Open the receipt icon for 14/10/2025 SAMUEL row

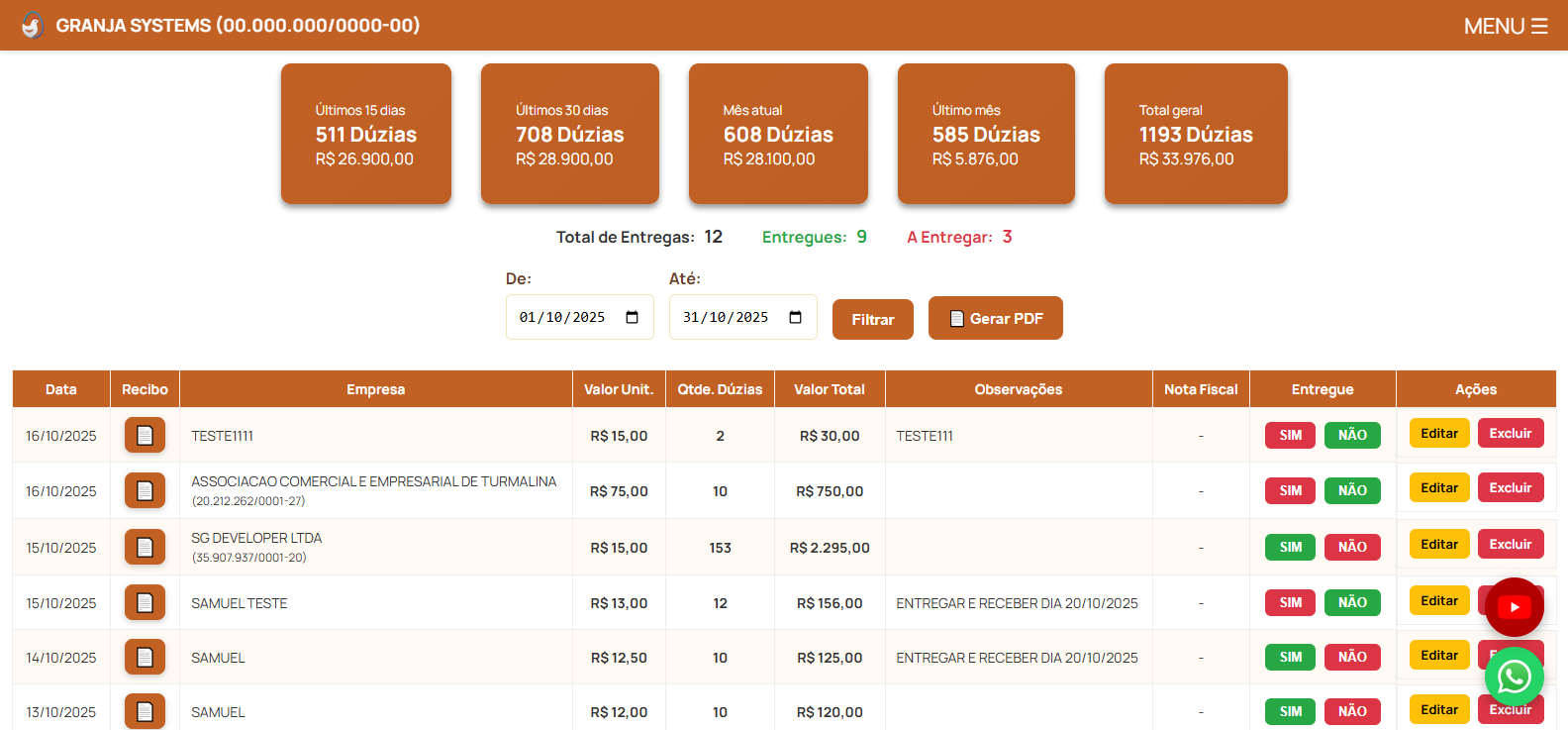click(145, 657)
